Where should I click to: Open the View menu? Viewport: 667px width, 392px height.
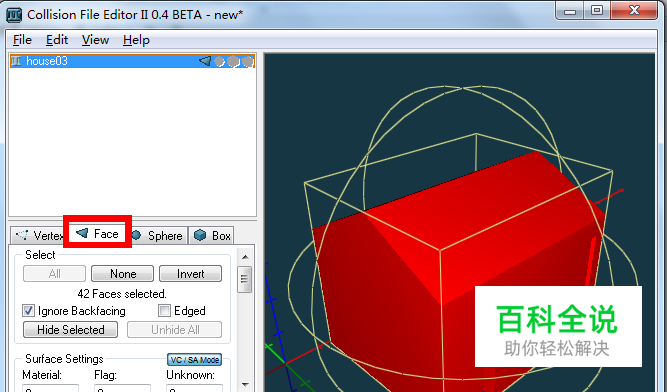coord(95,40)
